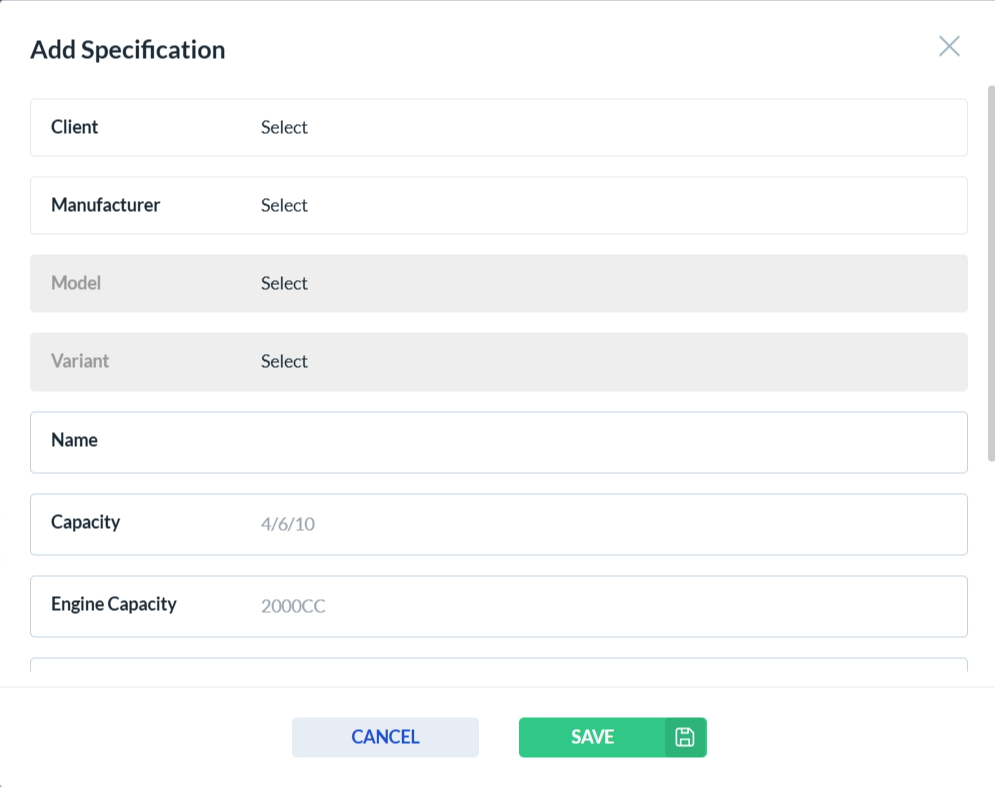
Task: Click the floppy disk save icon
Action: (685, 737)
